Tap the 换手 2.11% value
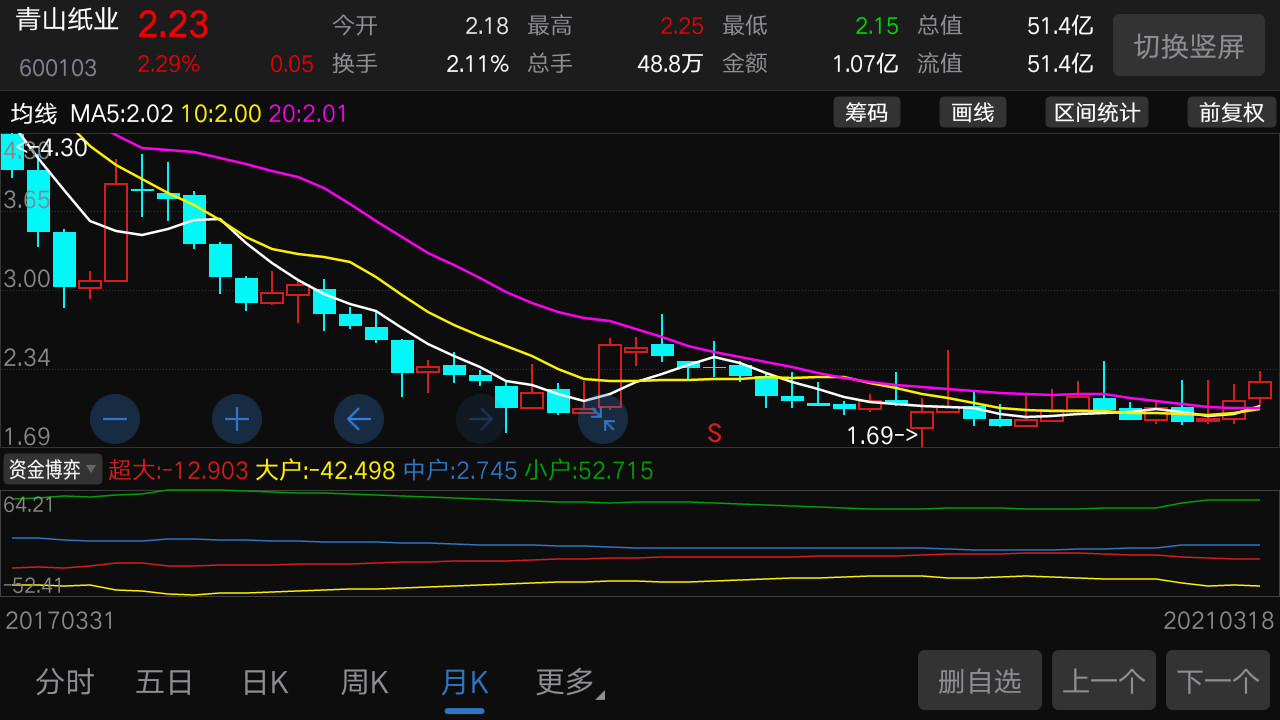This screenshot has width=1280, height=720. coord(478,64)
